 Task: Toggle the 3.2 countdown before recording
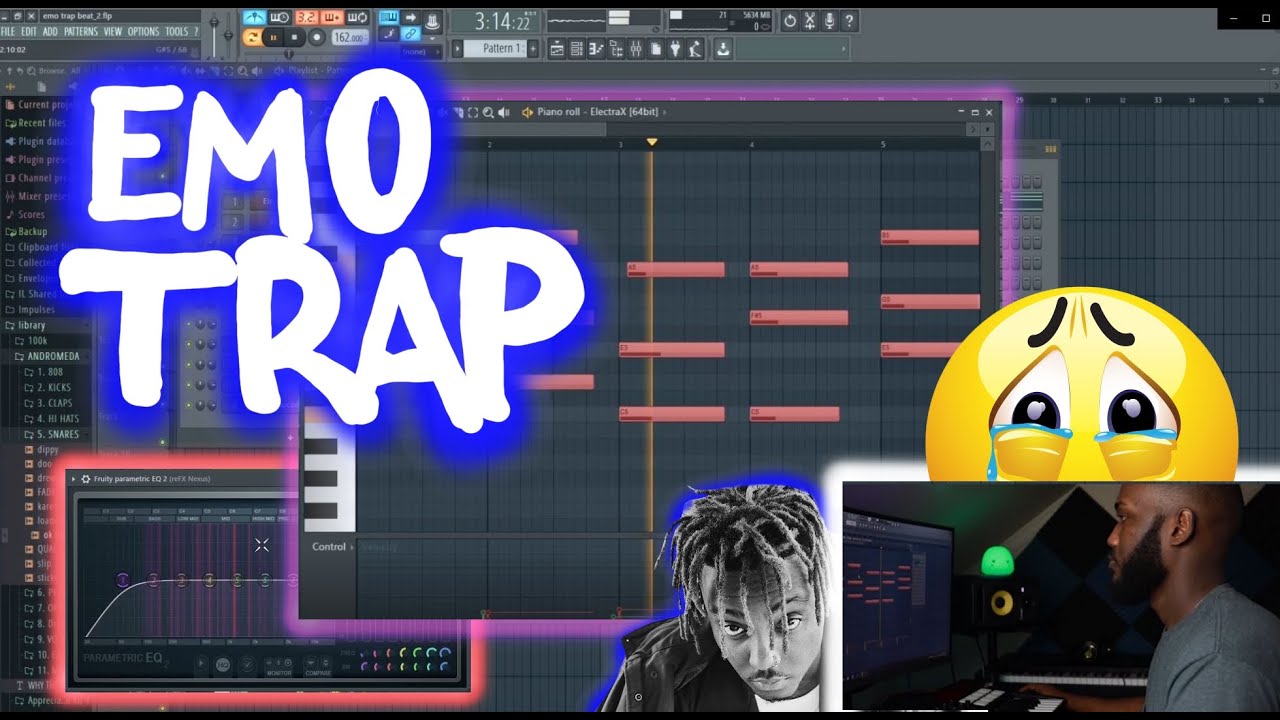point(306,17)
